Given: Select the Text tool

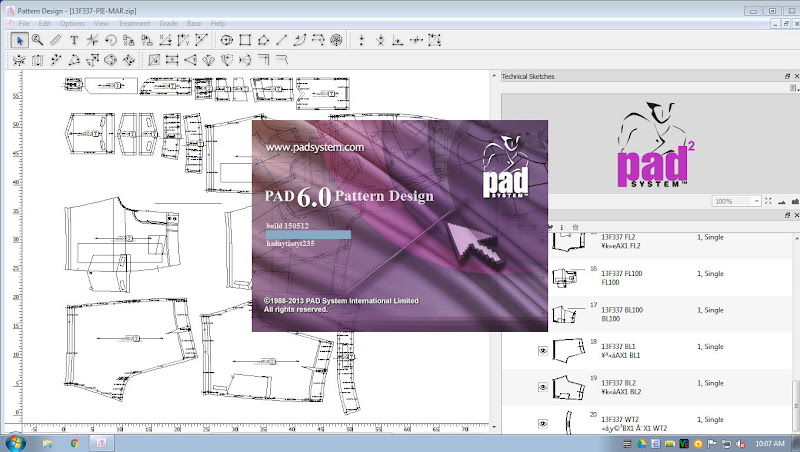Looking at the screenshot, I should click(74, 40).
